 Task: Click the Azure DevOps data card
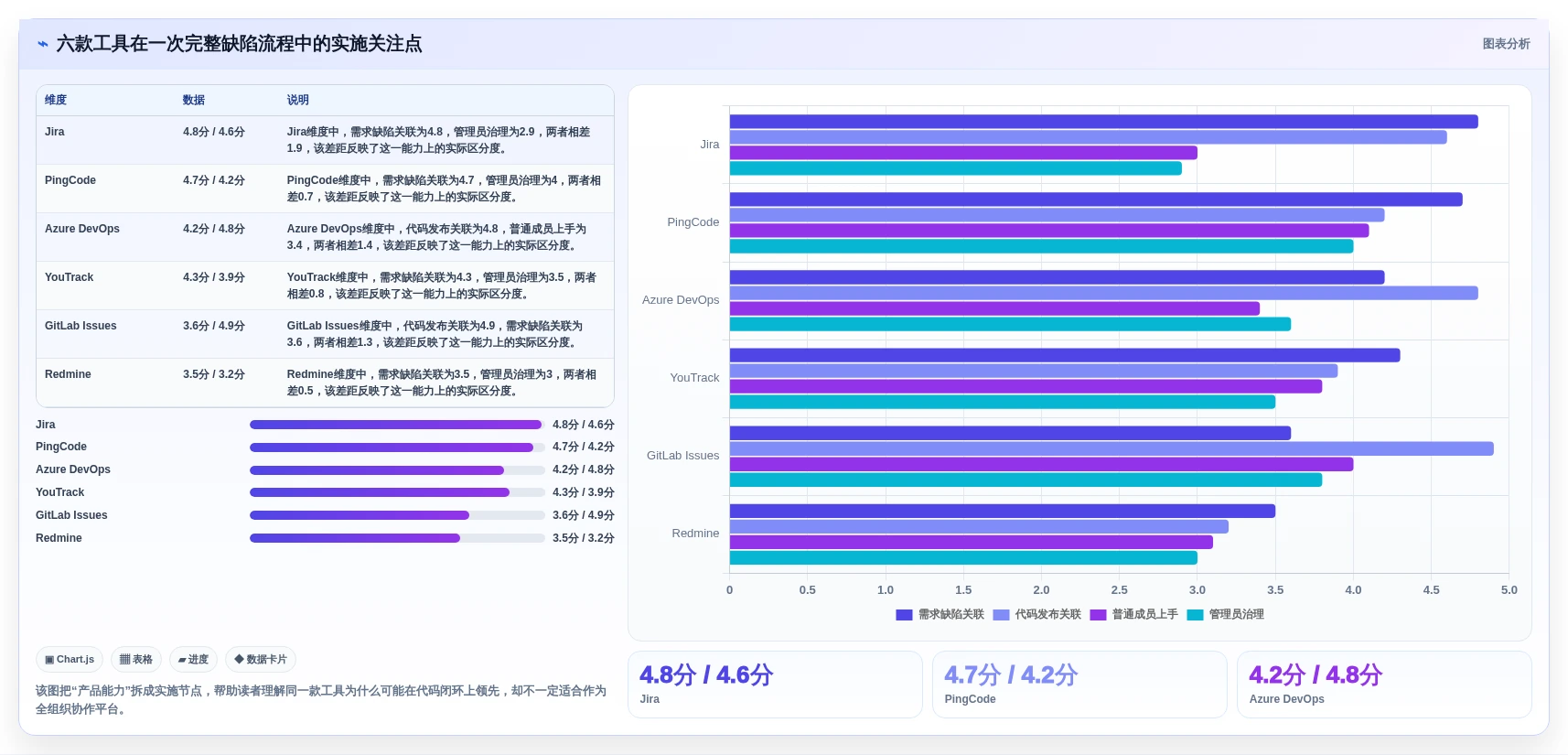pyautogui.click(x=1384, y=685)
